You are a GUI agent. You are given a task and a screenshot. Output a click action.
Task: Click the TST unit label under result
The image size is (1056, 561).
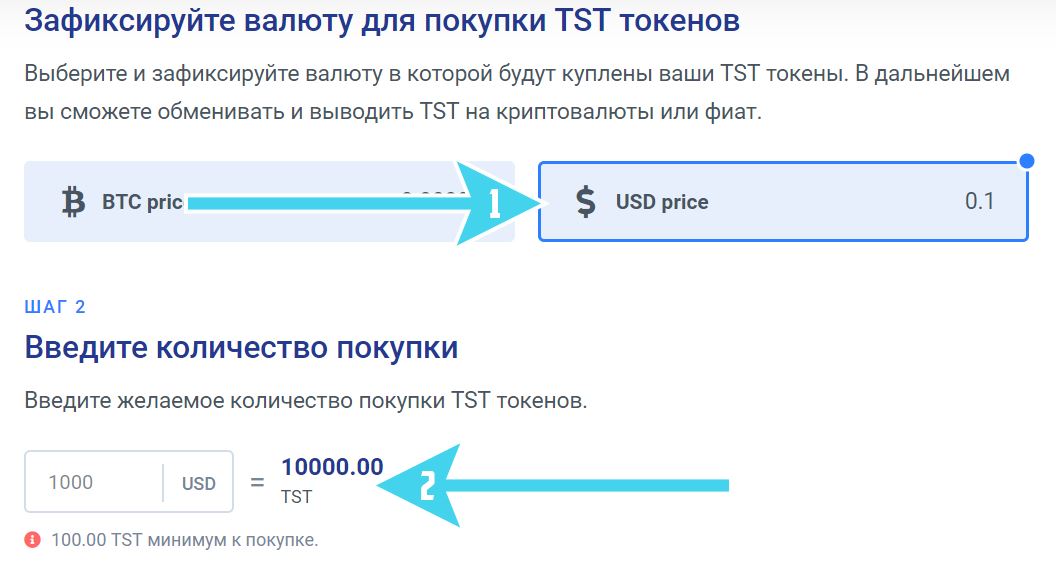296,497
